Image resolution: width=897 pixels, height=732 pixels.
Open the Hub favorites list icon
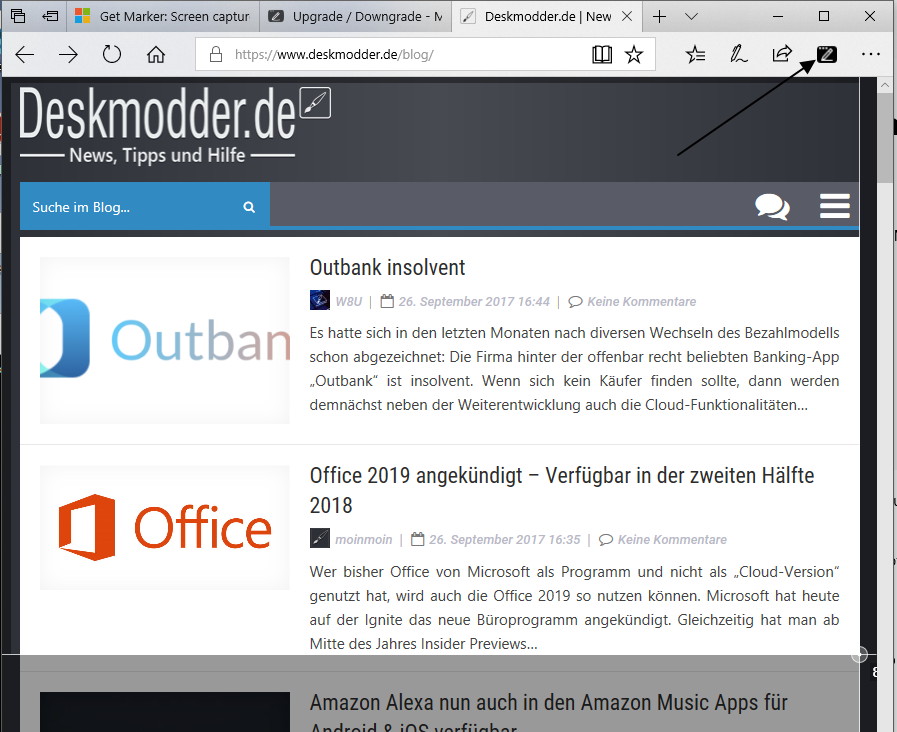(x=695, y=55)
